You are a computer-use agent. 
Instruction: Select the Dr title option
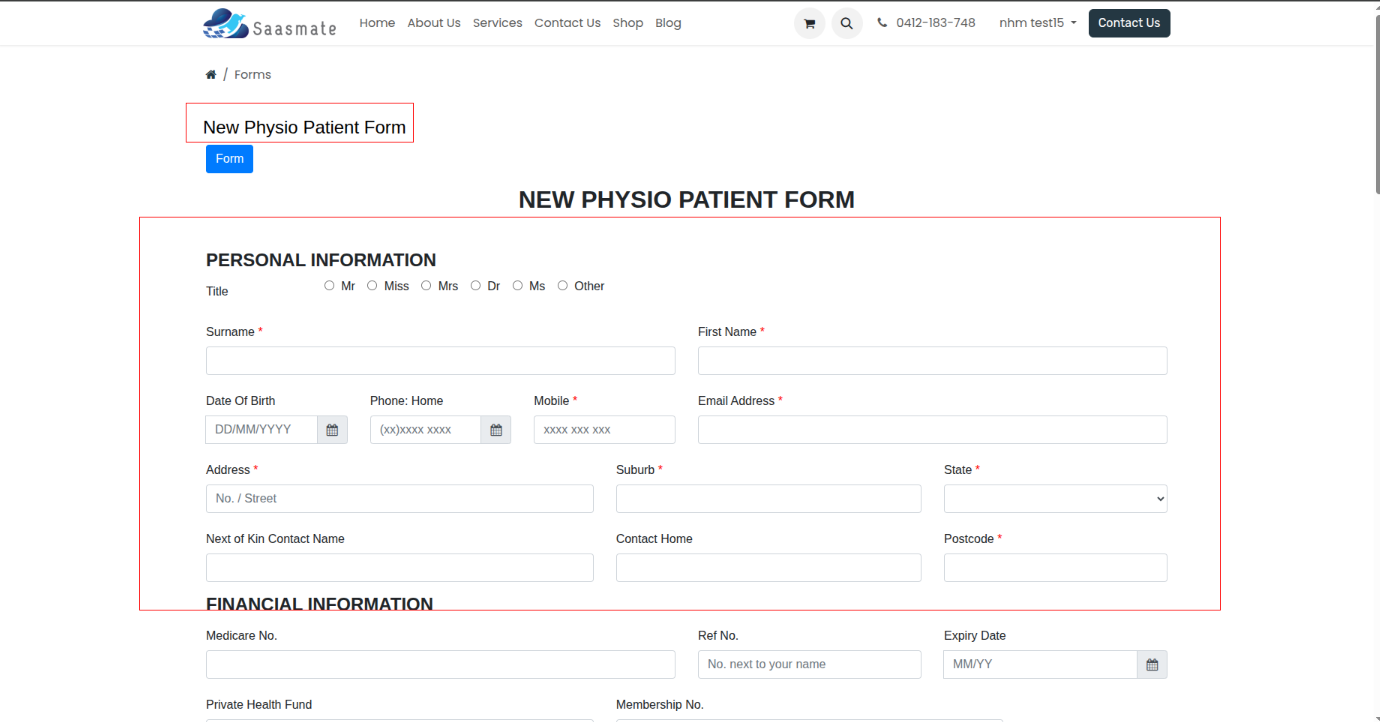click(476, 286)
